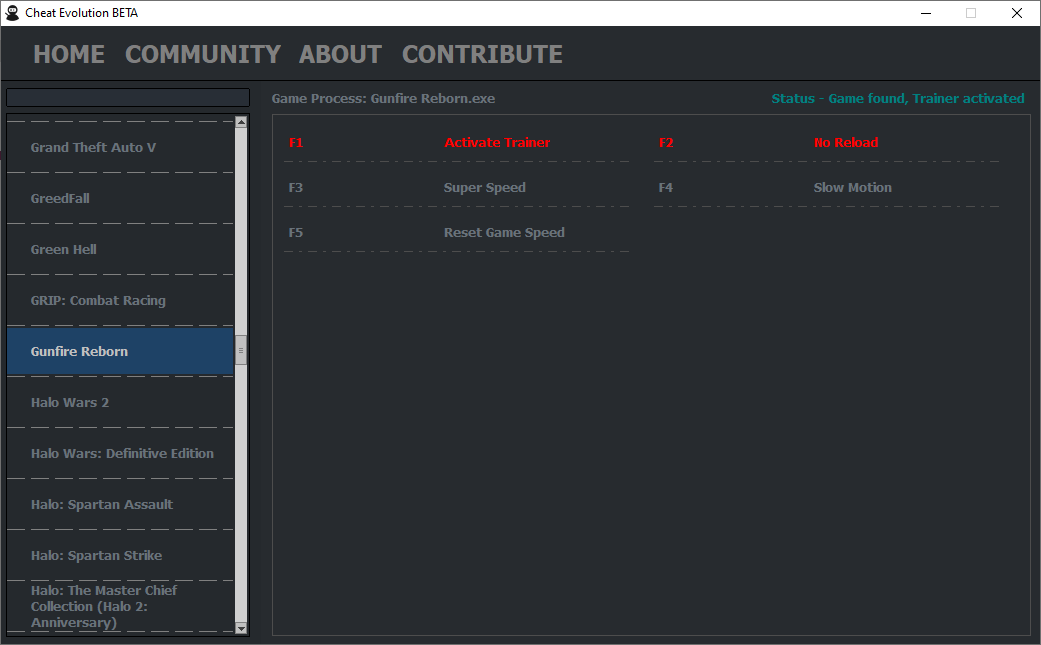Open the ABOUT section
This screenshot has width=1041, height=645.
click(x=341, y=54)
